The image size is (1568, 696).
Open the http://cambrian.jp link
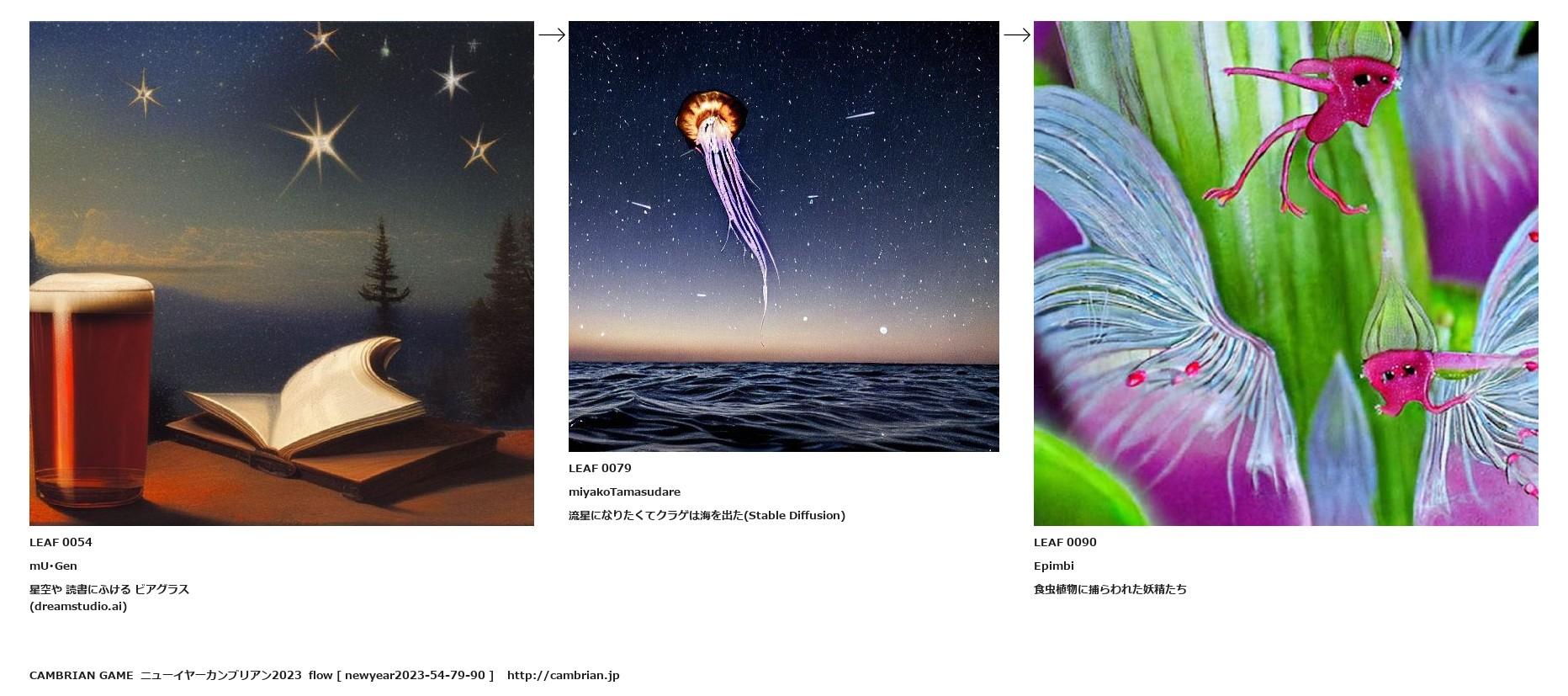click(x=563, y=675)
